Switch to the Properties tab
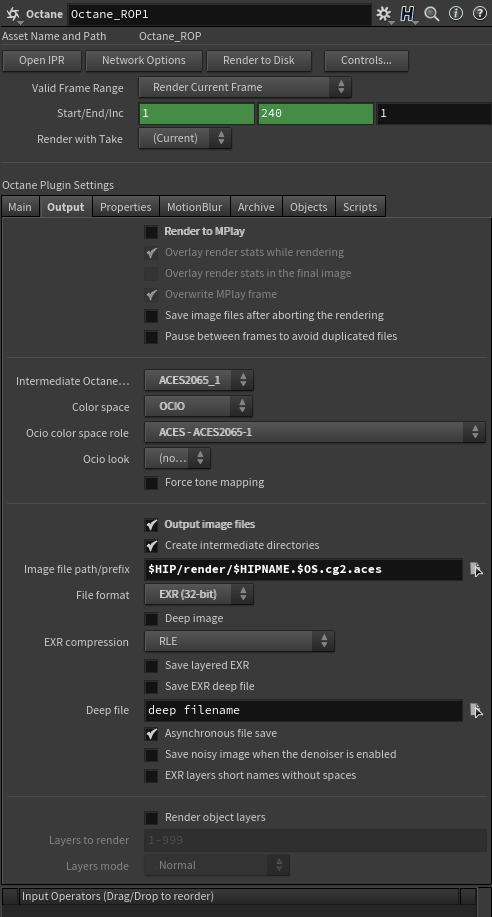This screenshot has height=917, width=492. coord(126,207)
